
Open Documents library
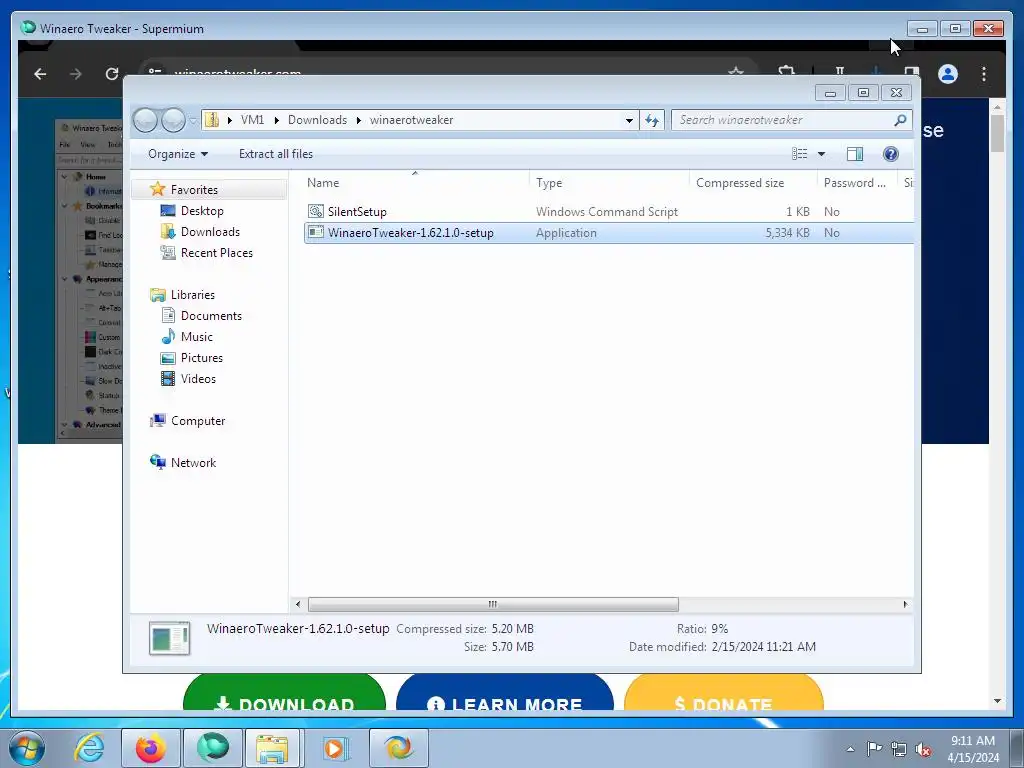[x=211, y=315]
